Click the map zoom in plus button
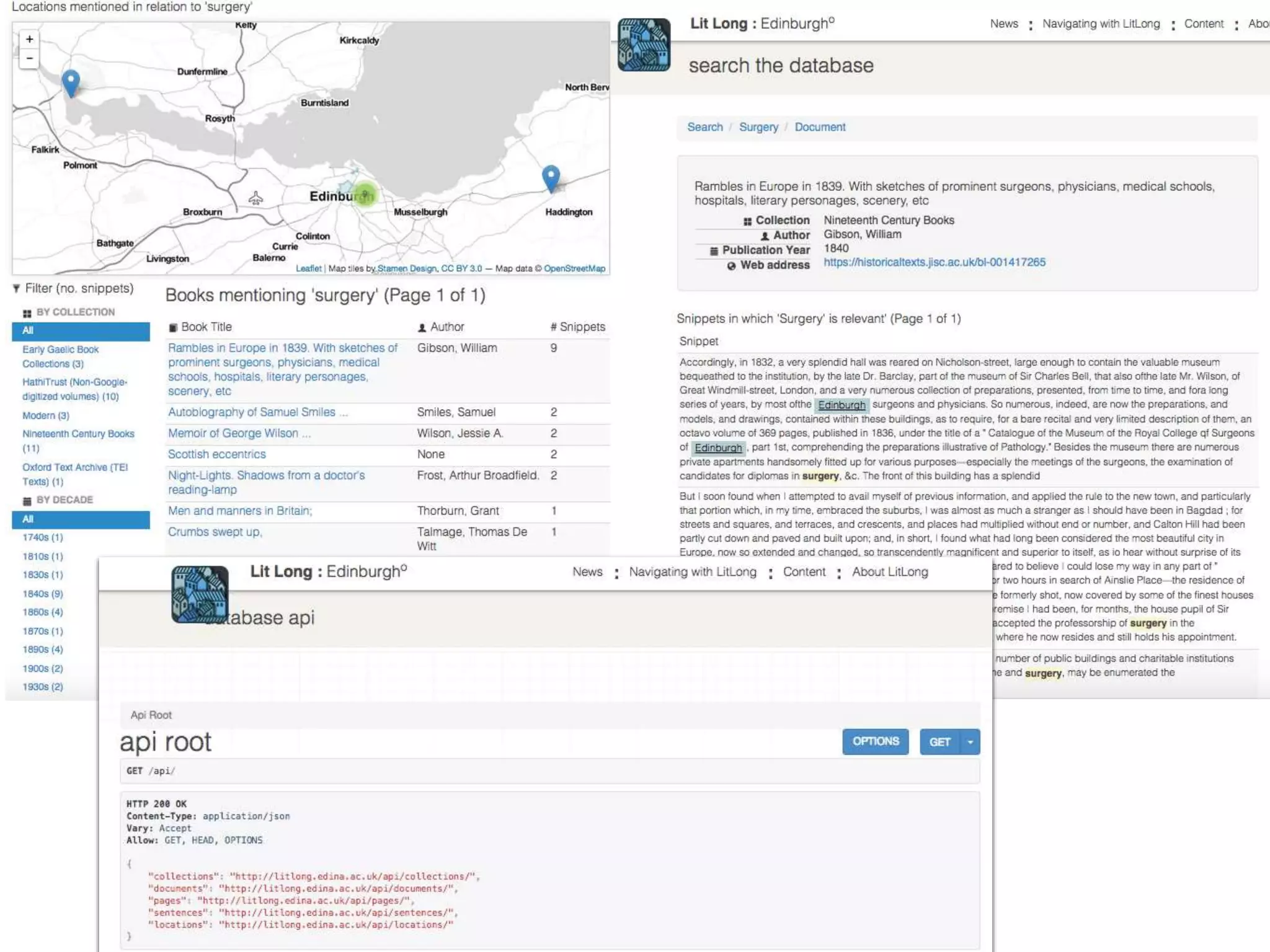1270x952 pixels. (x=29, y=39)
